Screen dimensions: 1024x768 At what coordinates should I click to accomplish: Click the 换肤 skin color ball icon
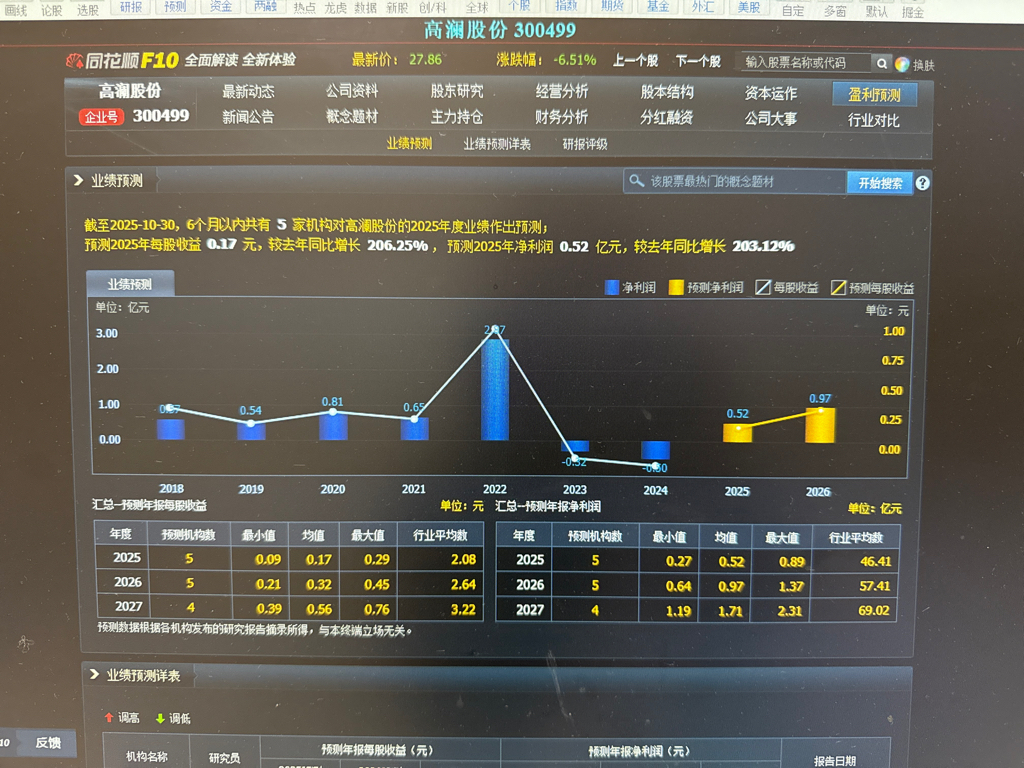tap(902, 64)
